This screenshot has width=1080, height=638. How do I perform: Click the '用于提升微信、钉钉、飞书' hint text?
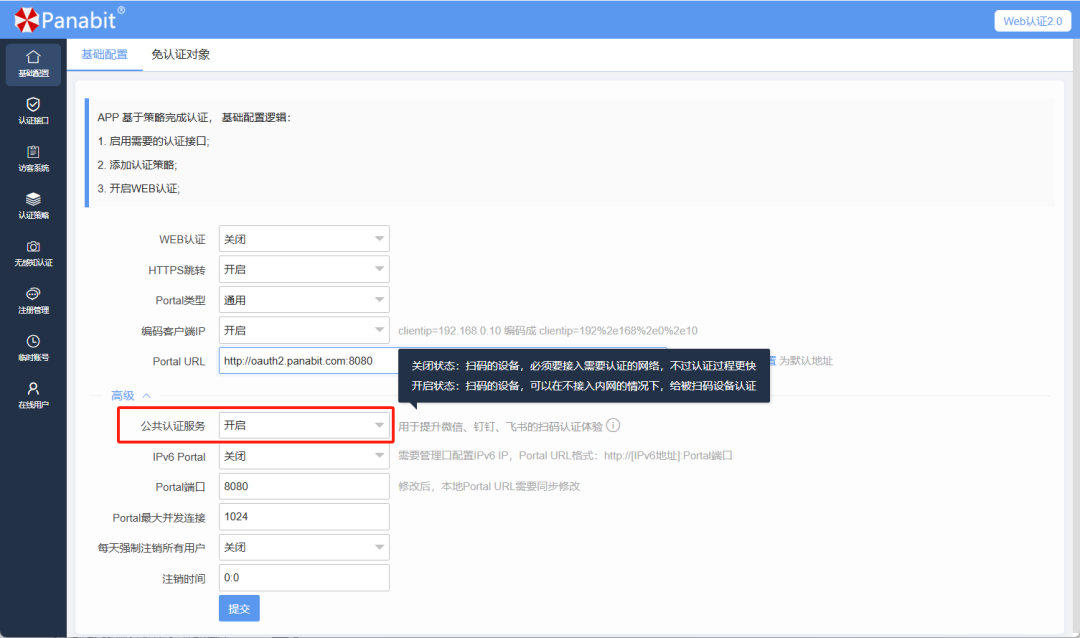500,426
